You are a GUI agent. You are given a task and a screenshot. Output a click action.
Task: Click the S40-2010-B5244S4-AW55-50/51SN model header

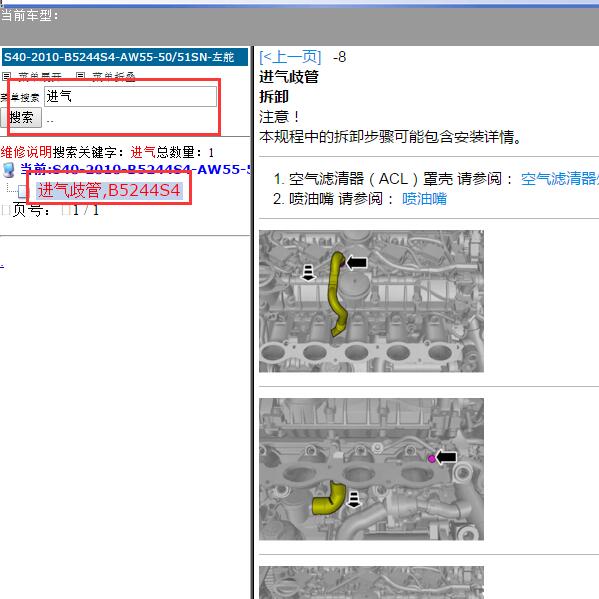pyautogui.click(x=125, y=57)
